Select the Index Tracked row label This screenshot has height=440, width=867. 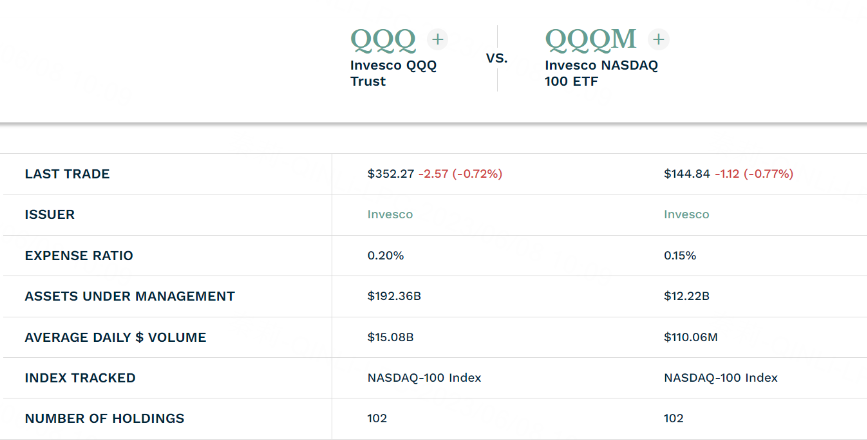(80, 378)
